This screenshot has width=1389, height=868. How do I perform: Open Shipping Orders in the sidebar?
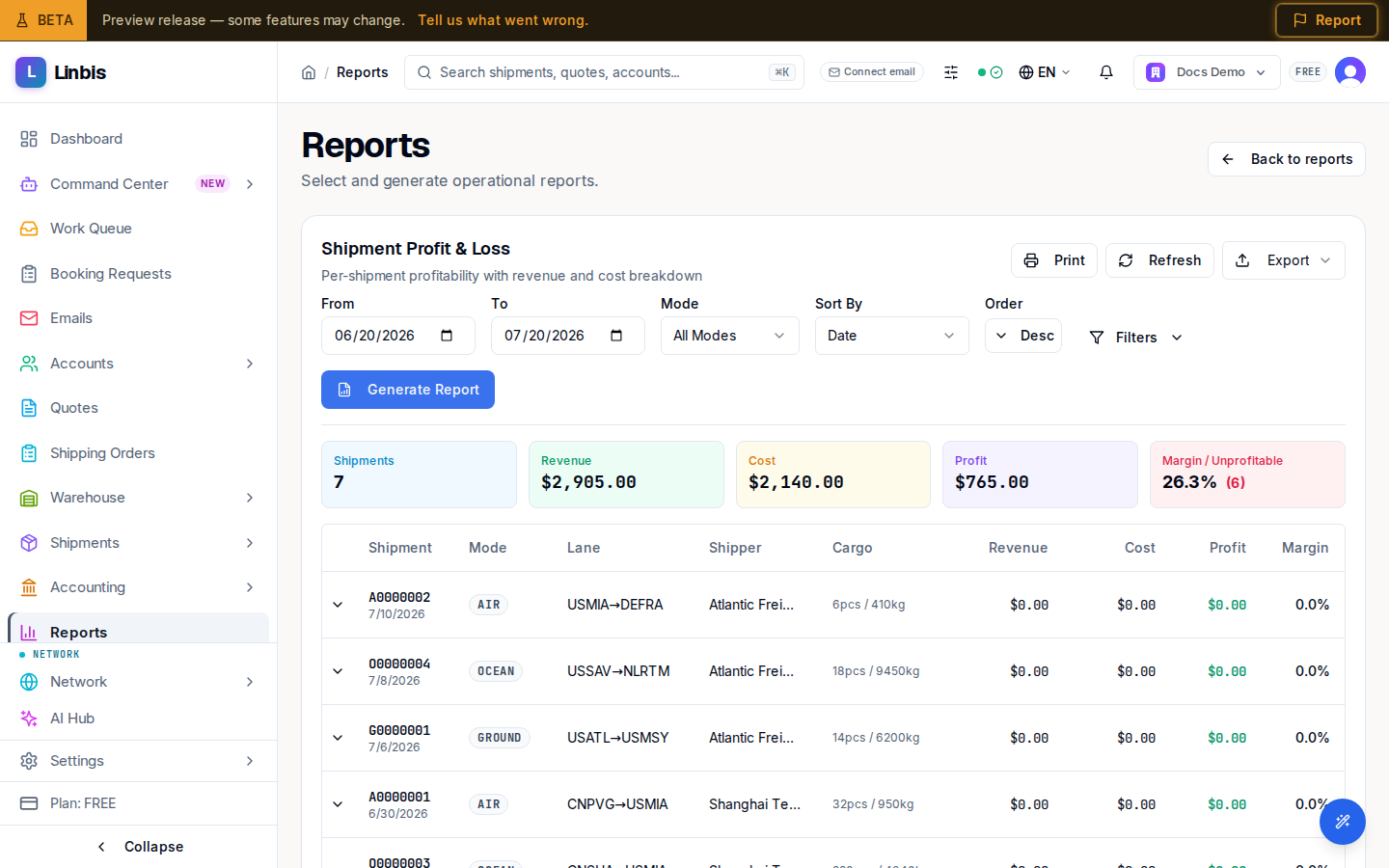pos(139,453)
